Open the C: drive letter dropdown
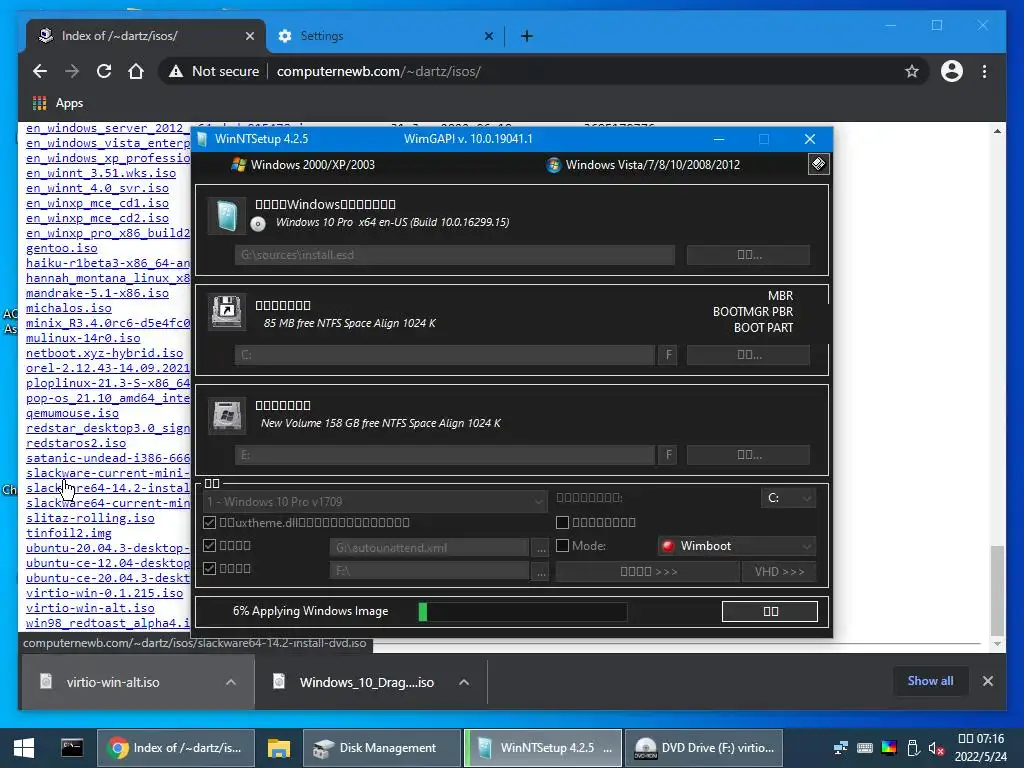1024x768 pixels. point(788,498)
